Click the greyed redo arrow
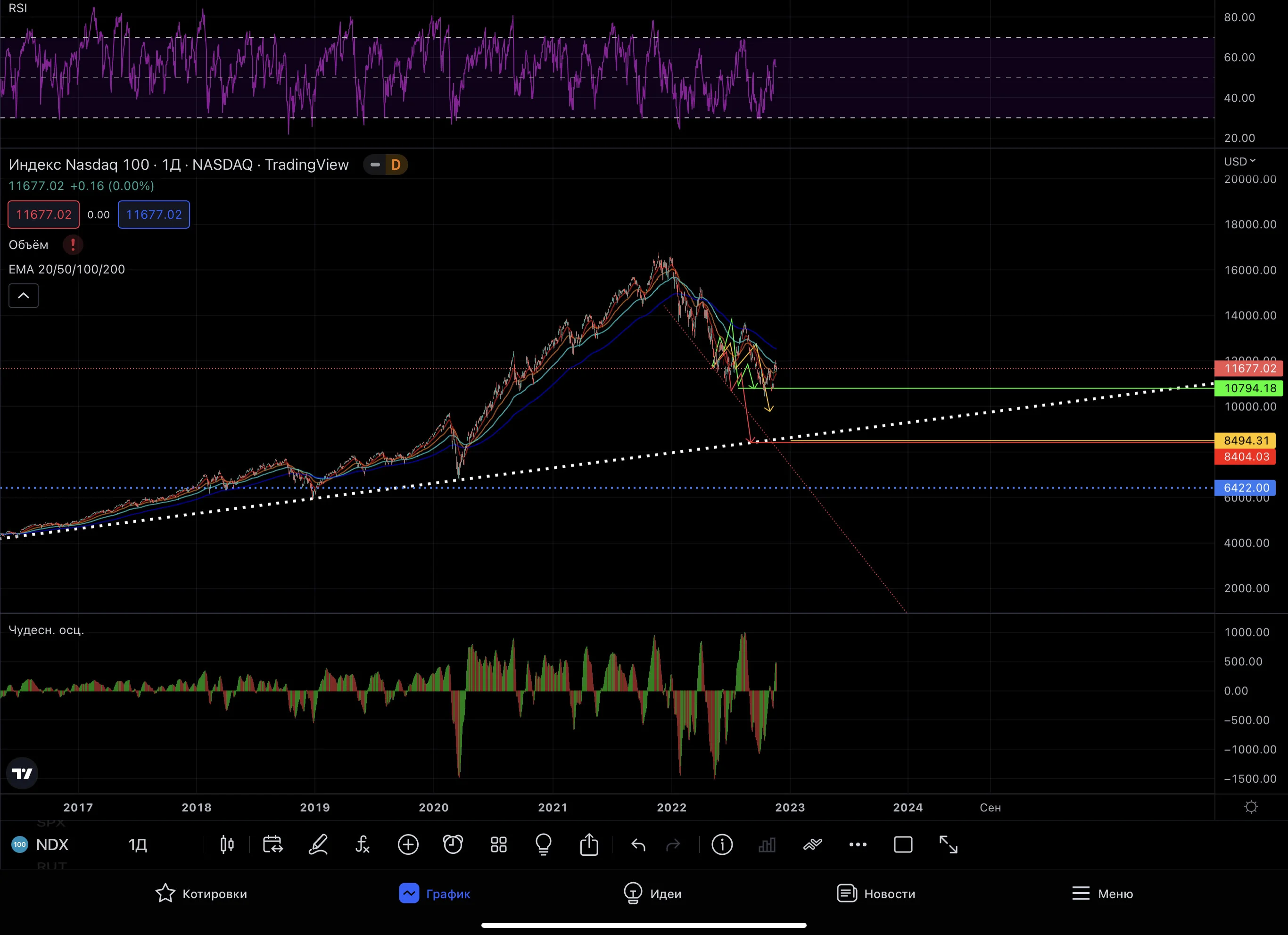 point(673,845)
